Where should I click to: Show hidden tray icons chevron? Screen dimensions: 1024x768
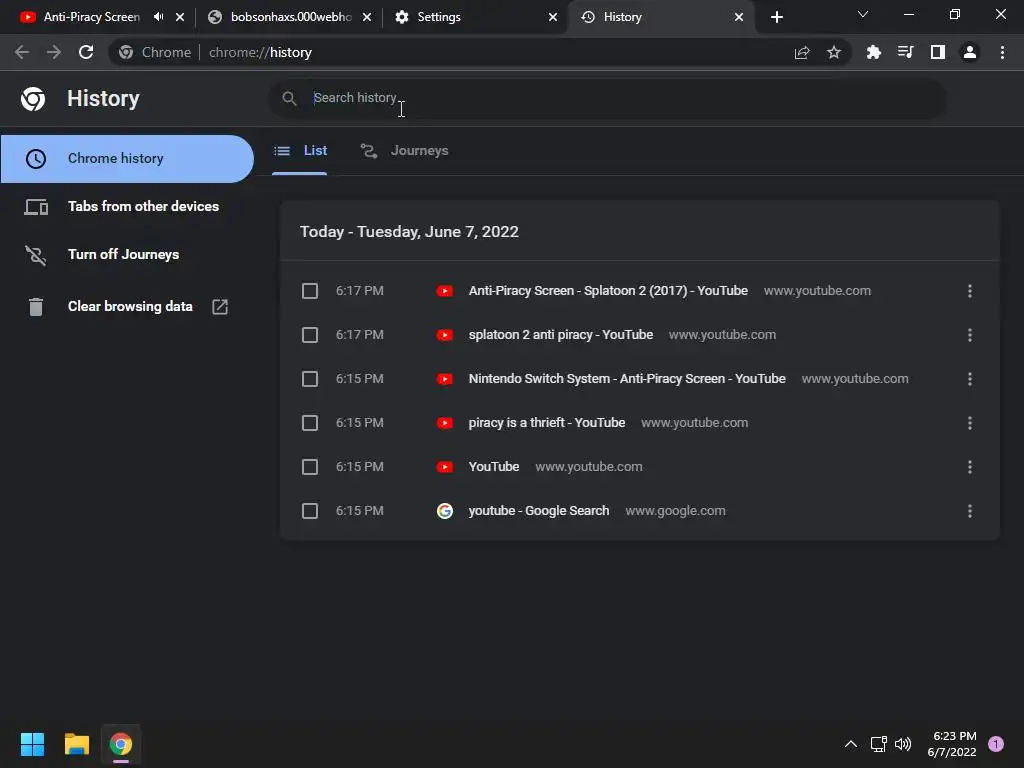(851, 744)
